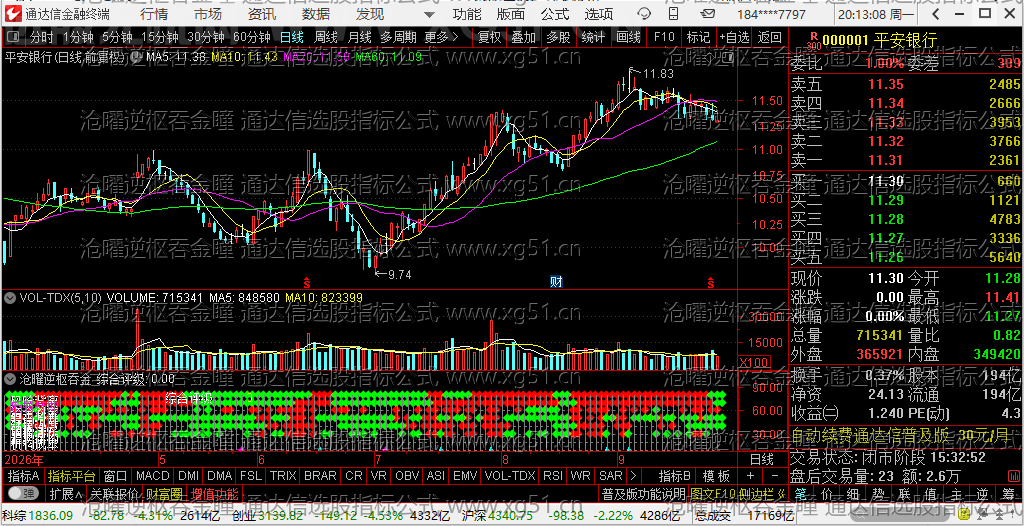
Task: Expand the 更多 periods list
Action: [x=441, y=37]
